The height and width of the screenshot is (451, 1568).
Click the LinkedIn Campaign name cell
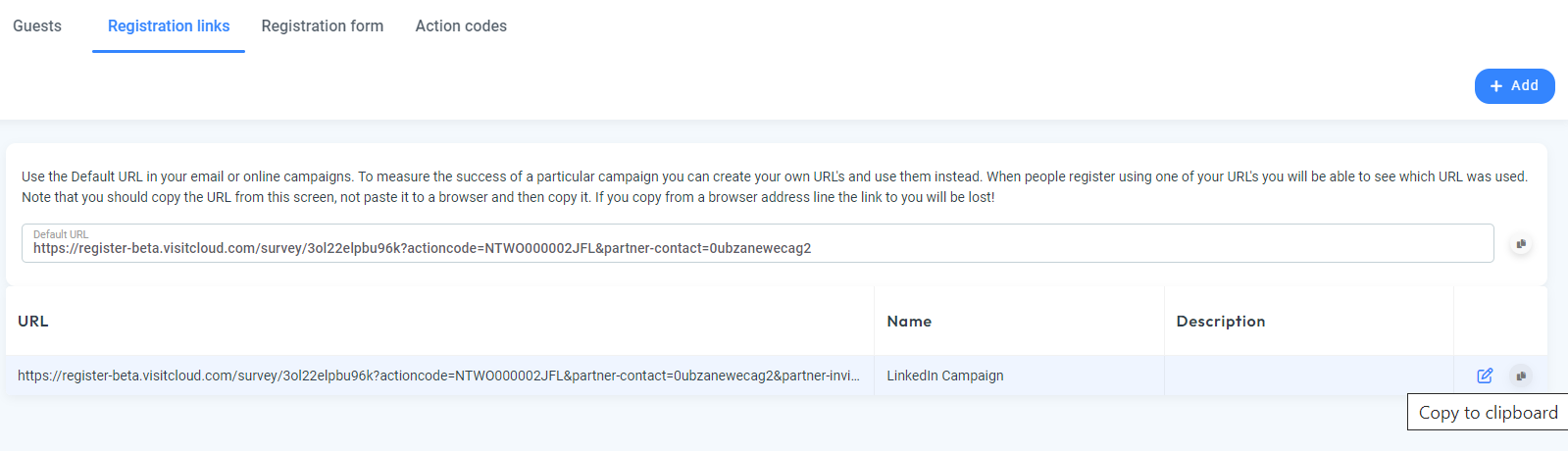pyautogui.click(x=945, y=376)
